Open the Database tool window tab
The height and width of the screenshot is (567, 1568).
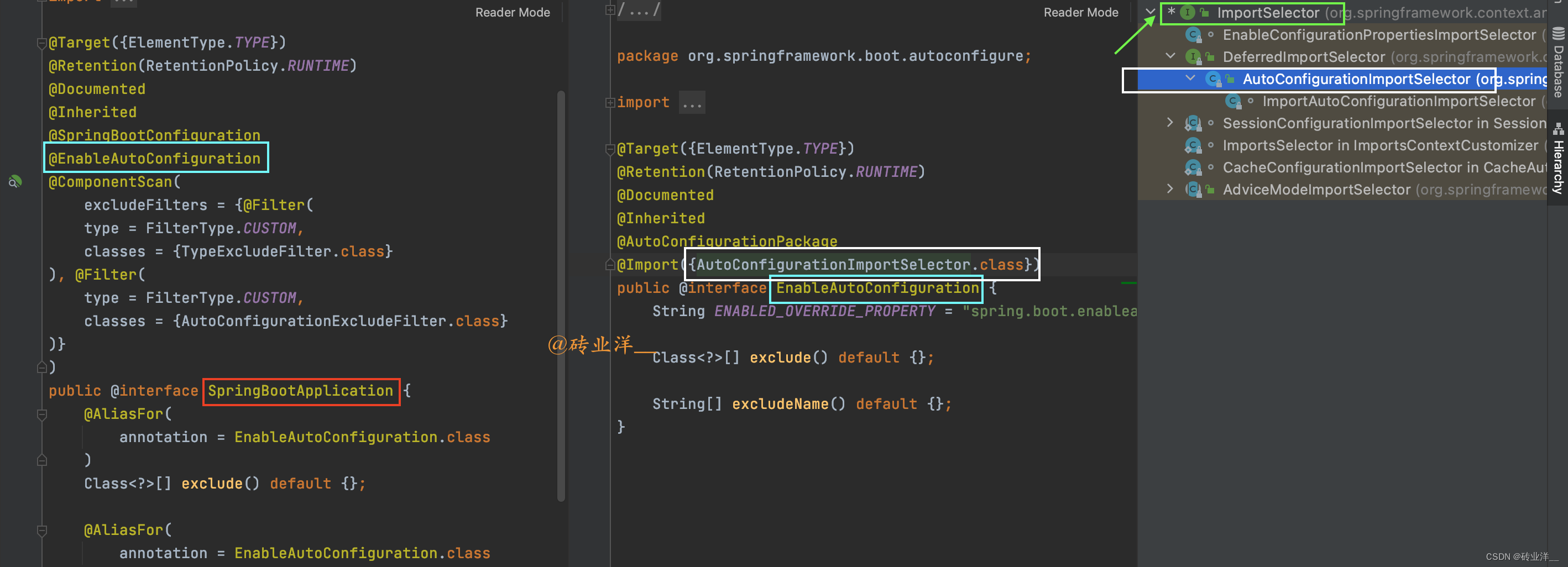[x=1557, y=62]
